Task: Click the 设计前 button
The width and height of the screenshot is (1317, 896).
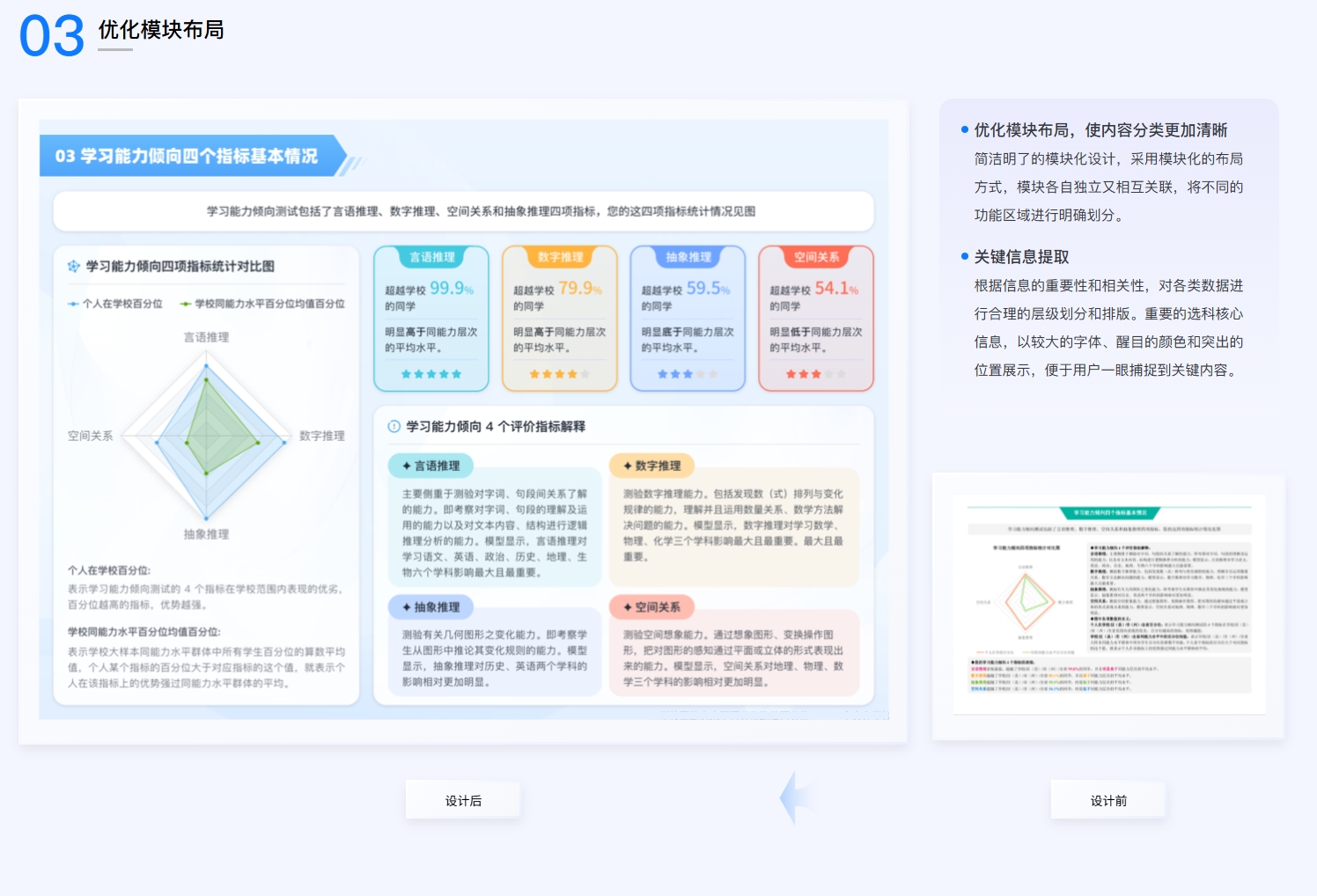Action: coord(1108,801)
